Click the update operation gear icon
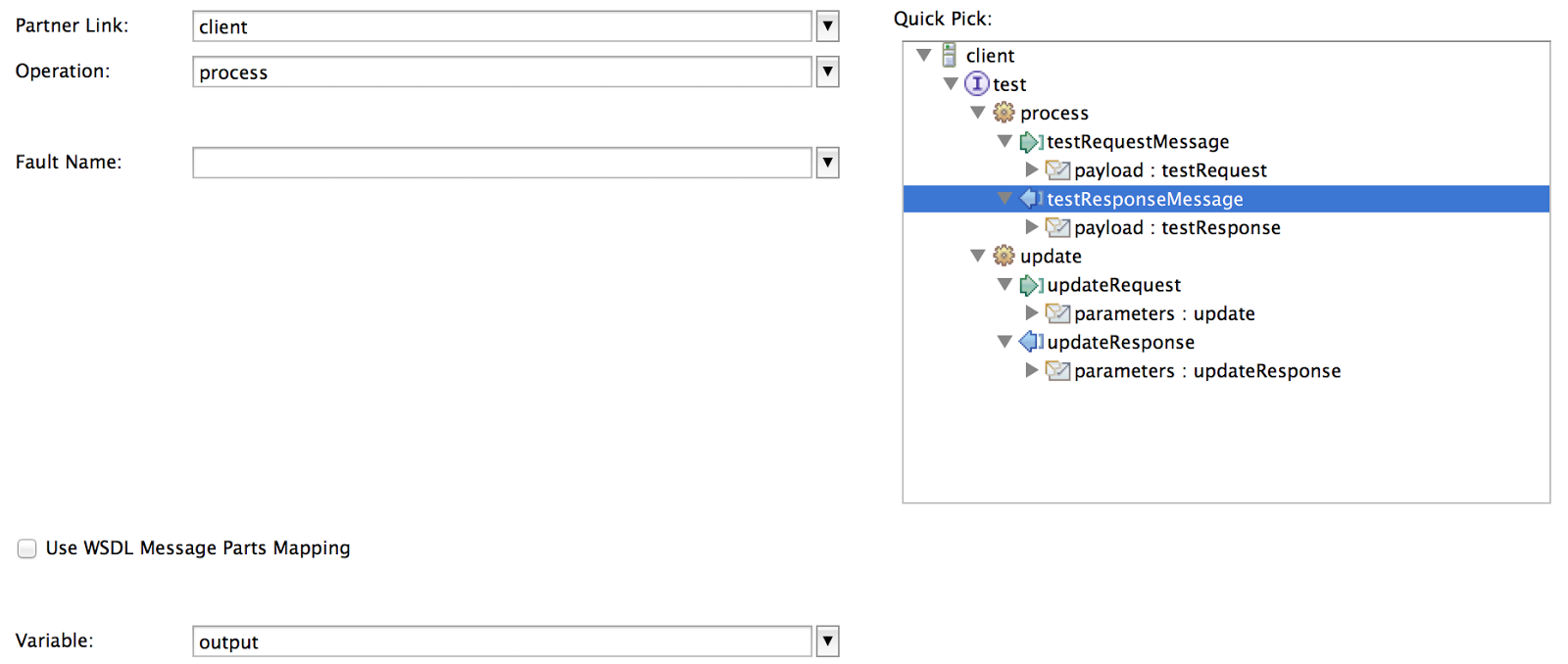 (1004, 256)
